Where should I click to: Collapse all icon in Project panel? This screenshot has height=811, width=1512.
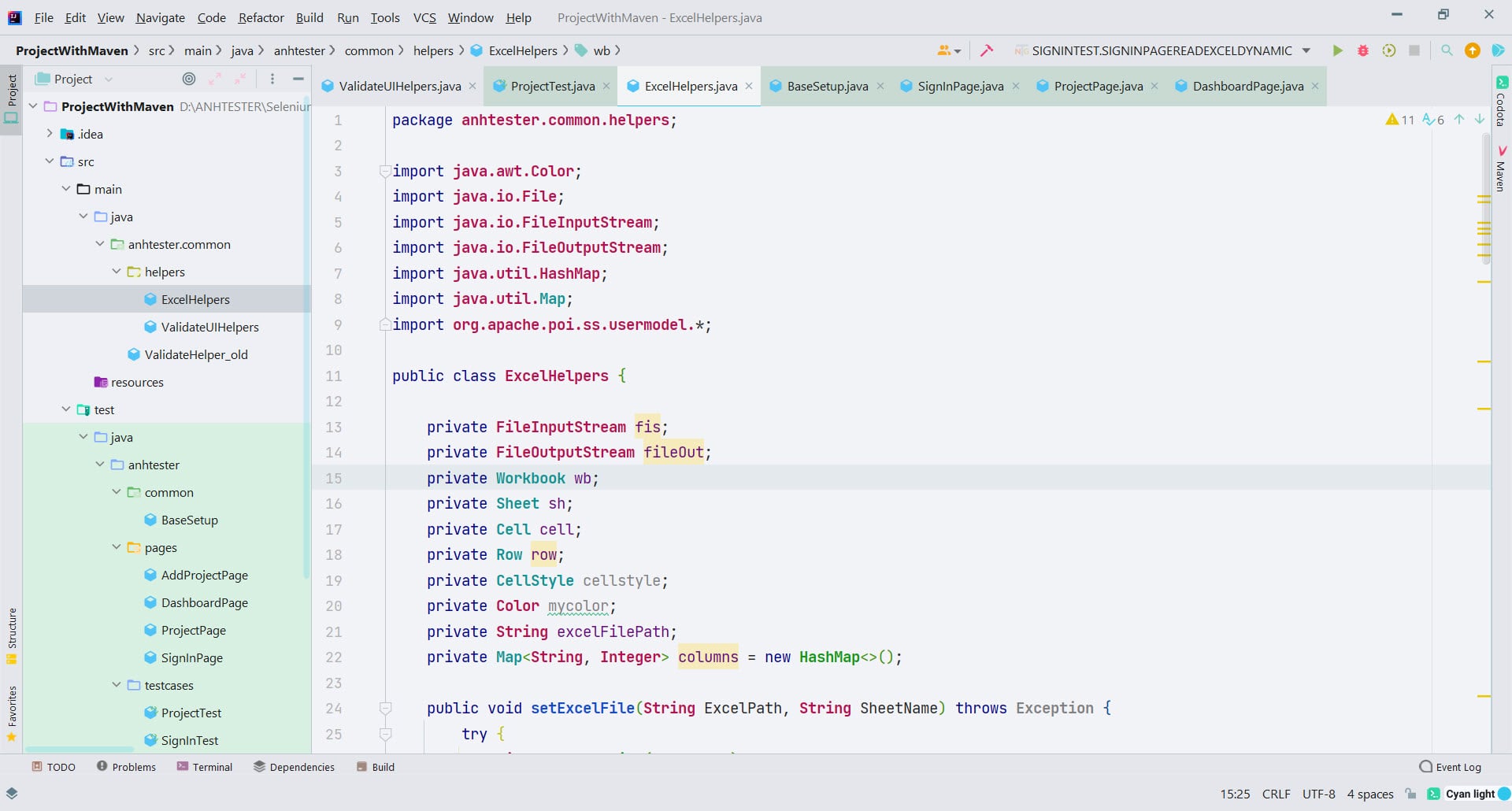point(240,79)
